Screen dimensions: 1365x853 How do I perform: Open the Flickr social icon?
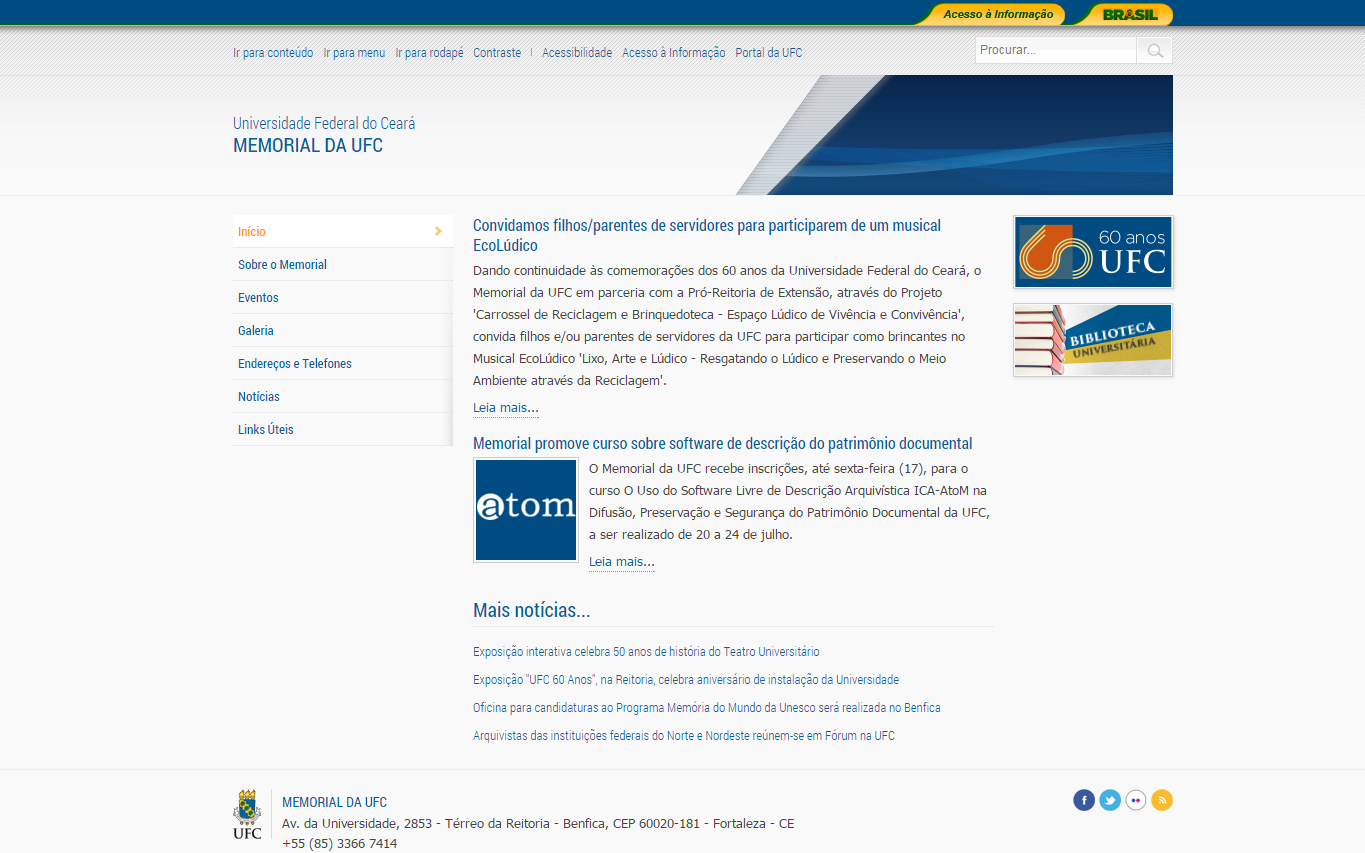[1136, 800]
